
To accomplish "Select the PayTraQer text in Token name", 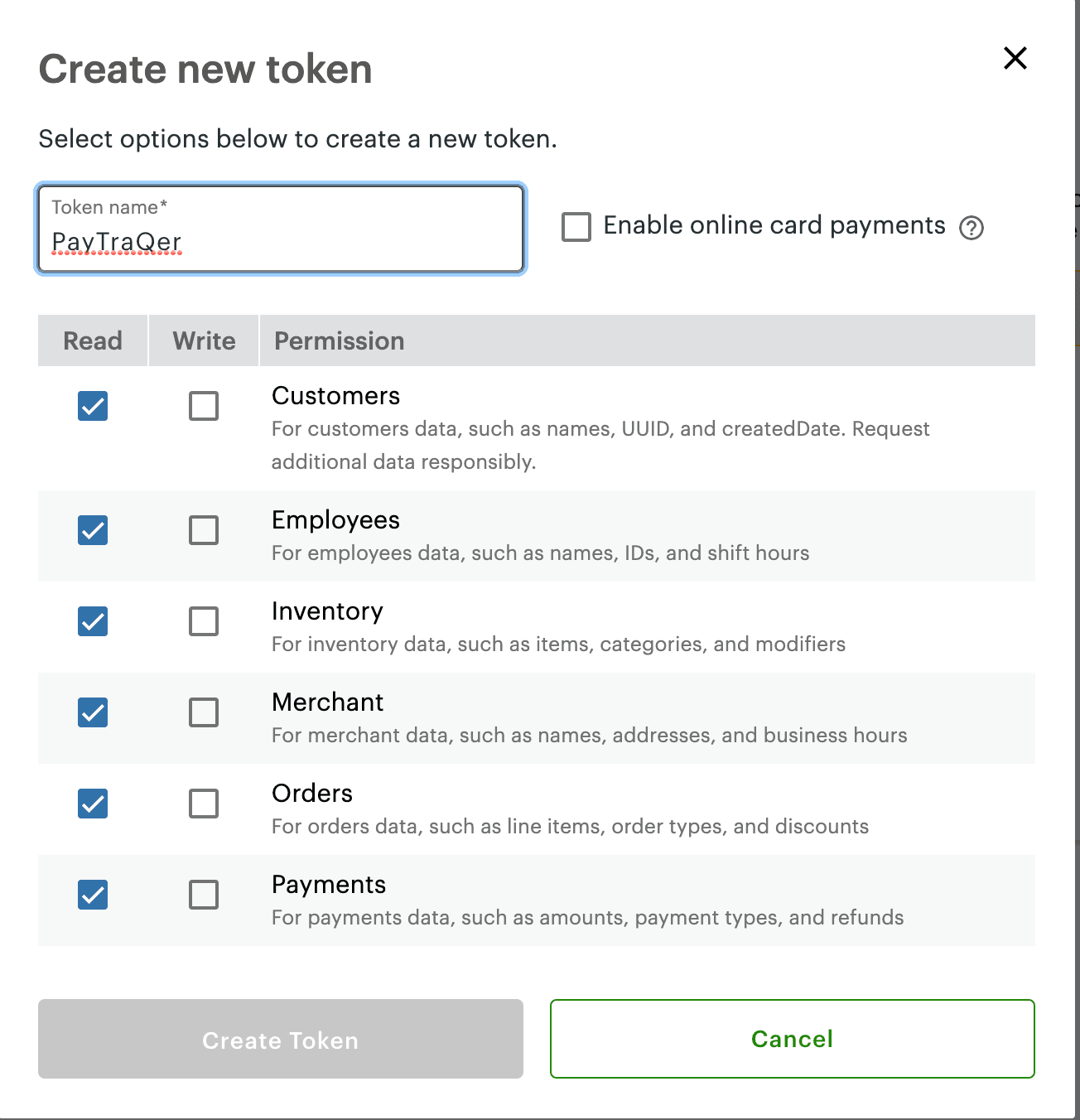I will [116, 241].
